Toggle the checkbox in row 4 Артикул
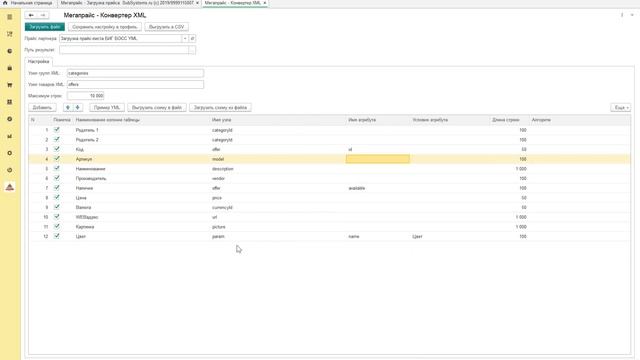Viewport: 640px width, 360px height. [x=57, y=159]
